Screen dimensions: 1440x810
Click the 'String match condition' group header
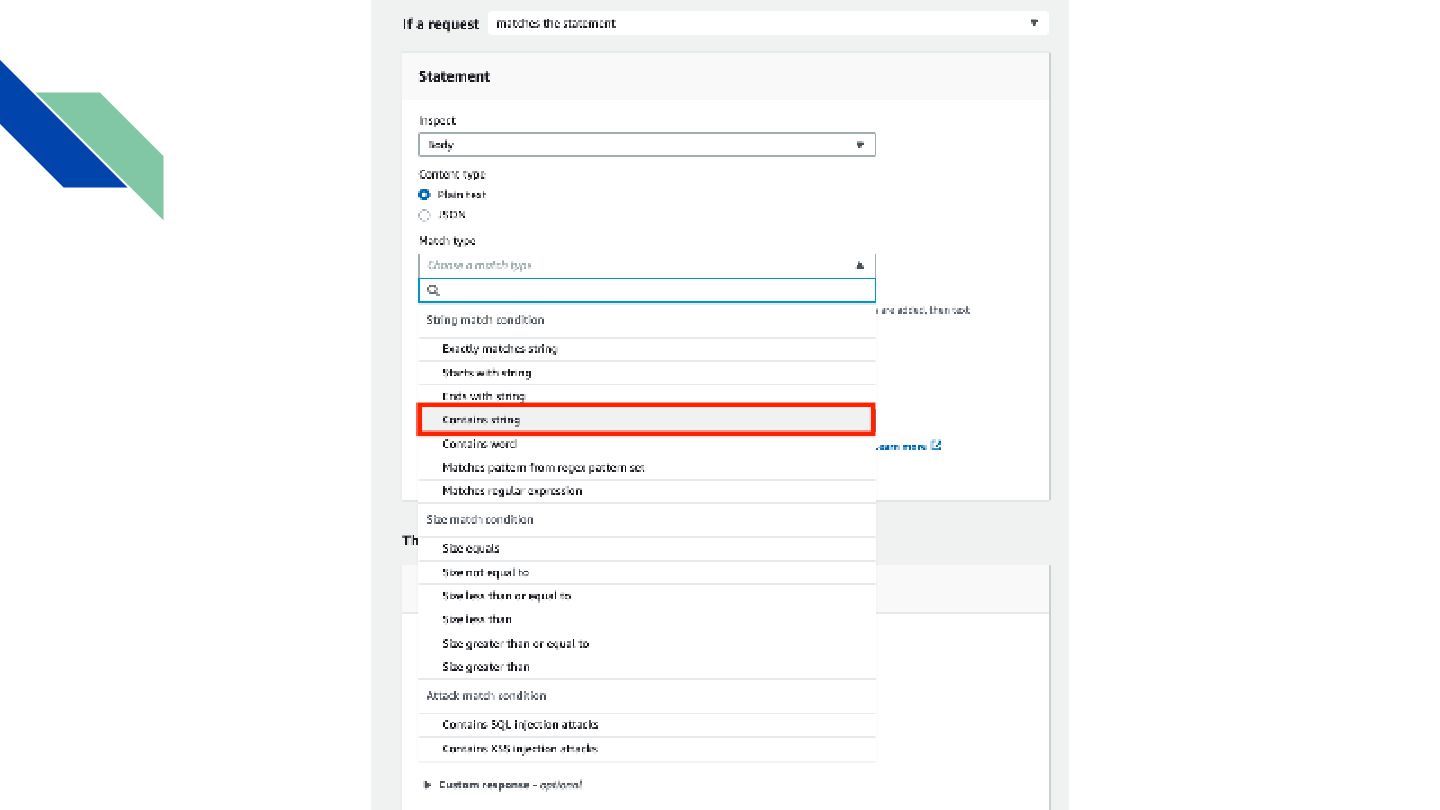[485, 320]
